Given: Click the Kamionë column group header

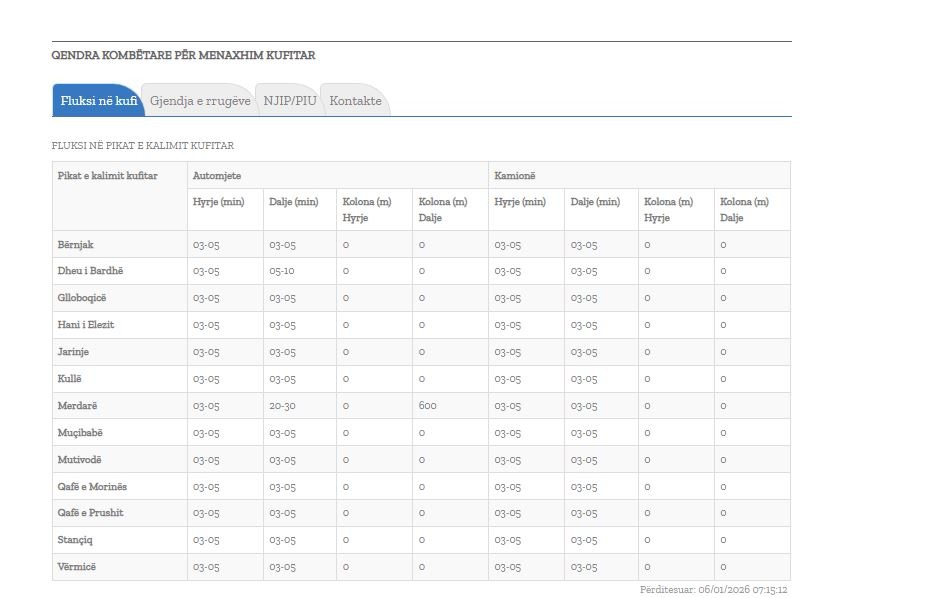Looking at the screenshot, I should click(515, 176).
